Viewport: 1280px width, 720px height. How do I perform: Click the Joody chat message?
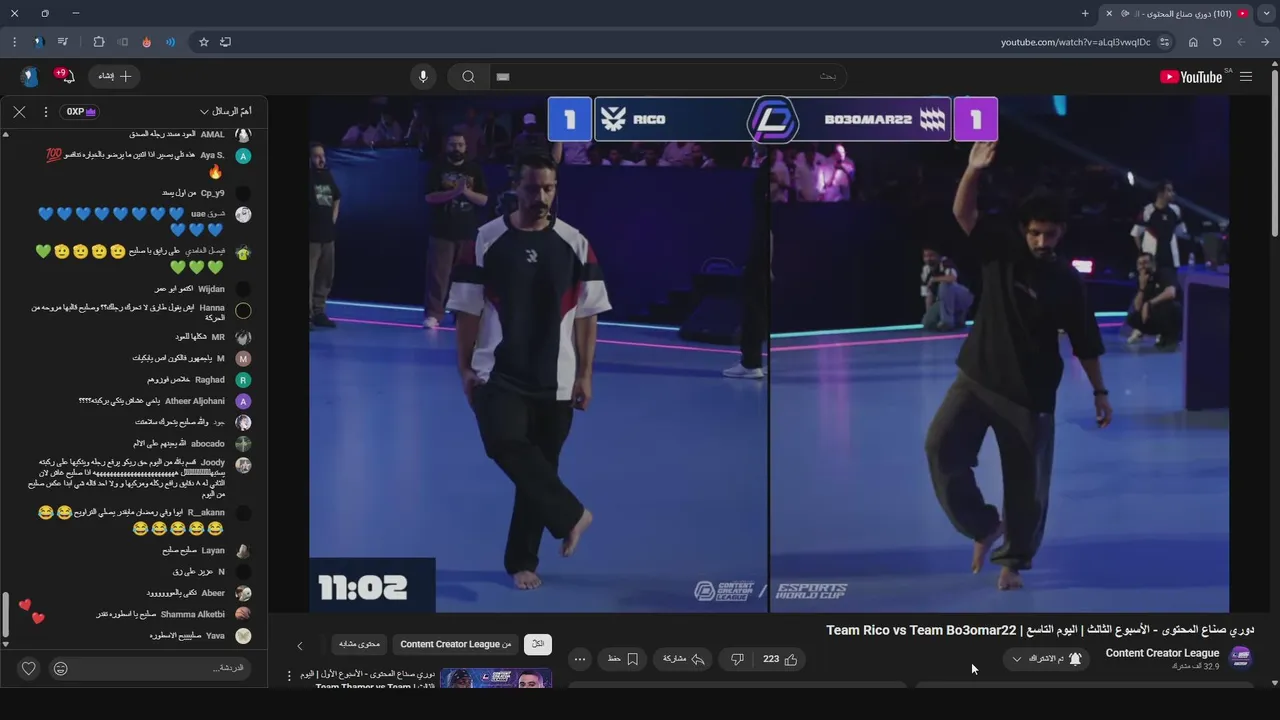pyautogui.click(x=126, y=478)
